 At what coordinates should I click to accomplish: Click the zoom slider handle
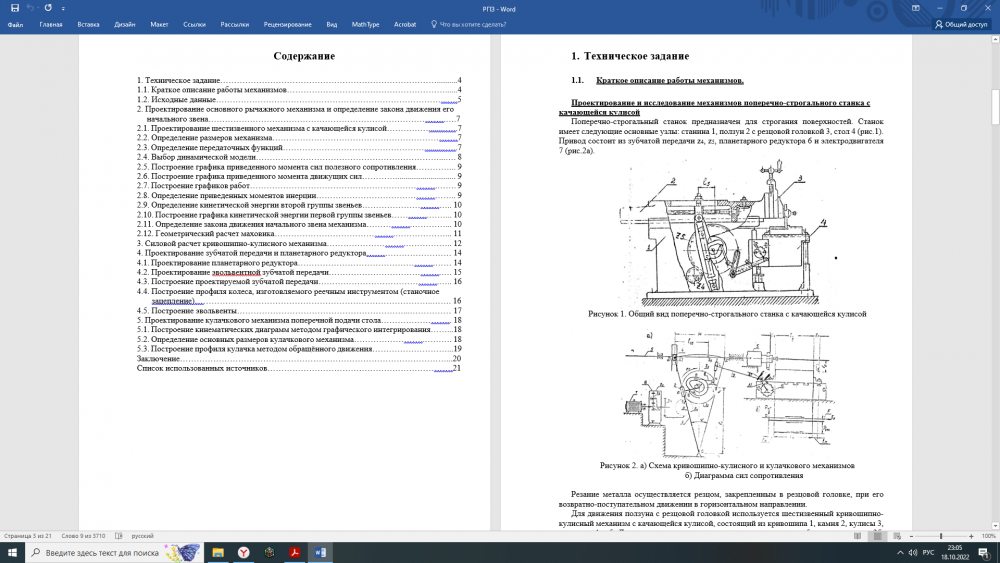(x=941, y=536)
